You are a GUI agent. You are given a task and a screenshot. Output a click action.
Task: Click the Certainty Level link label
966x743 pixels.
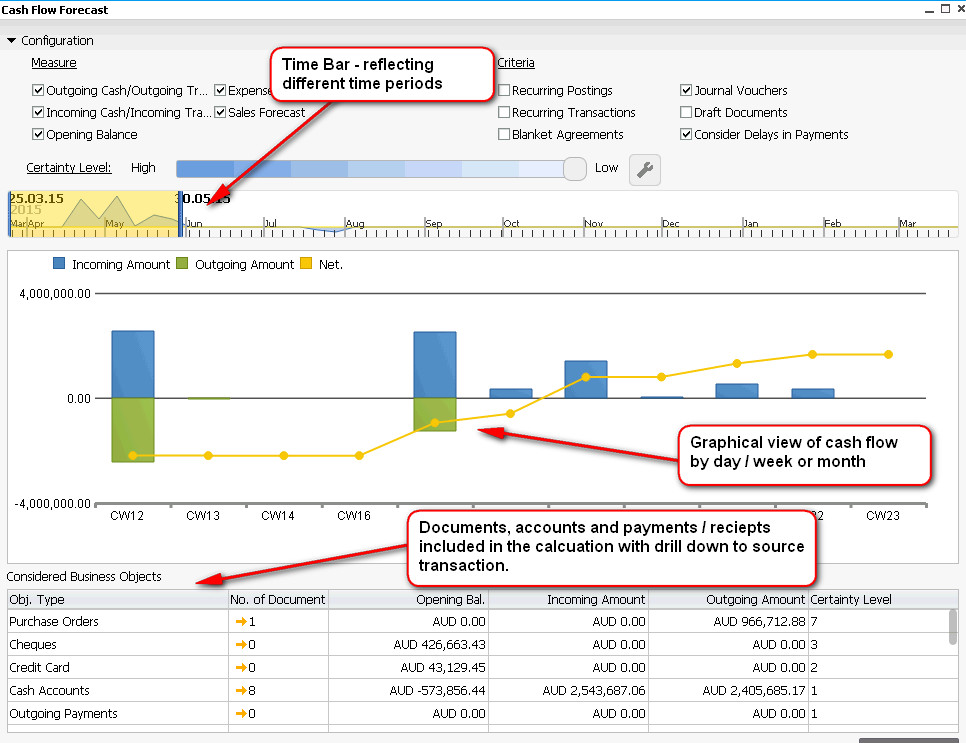pos(69,168)
